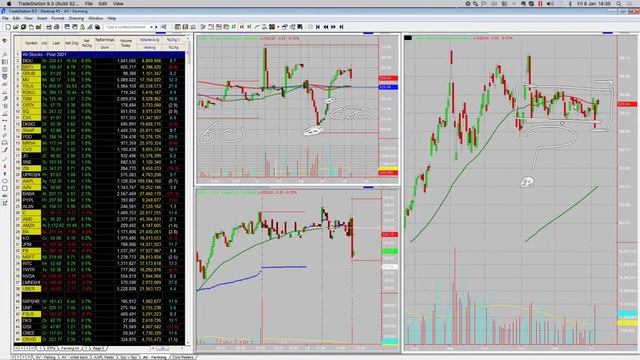
Task: Click the Open folder toolbar icon
Action: pos(16,27)
